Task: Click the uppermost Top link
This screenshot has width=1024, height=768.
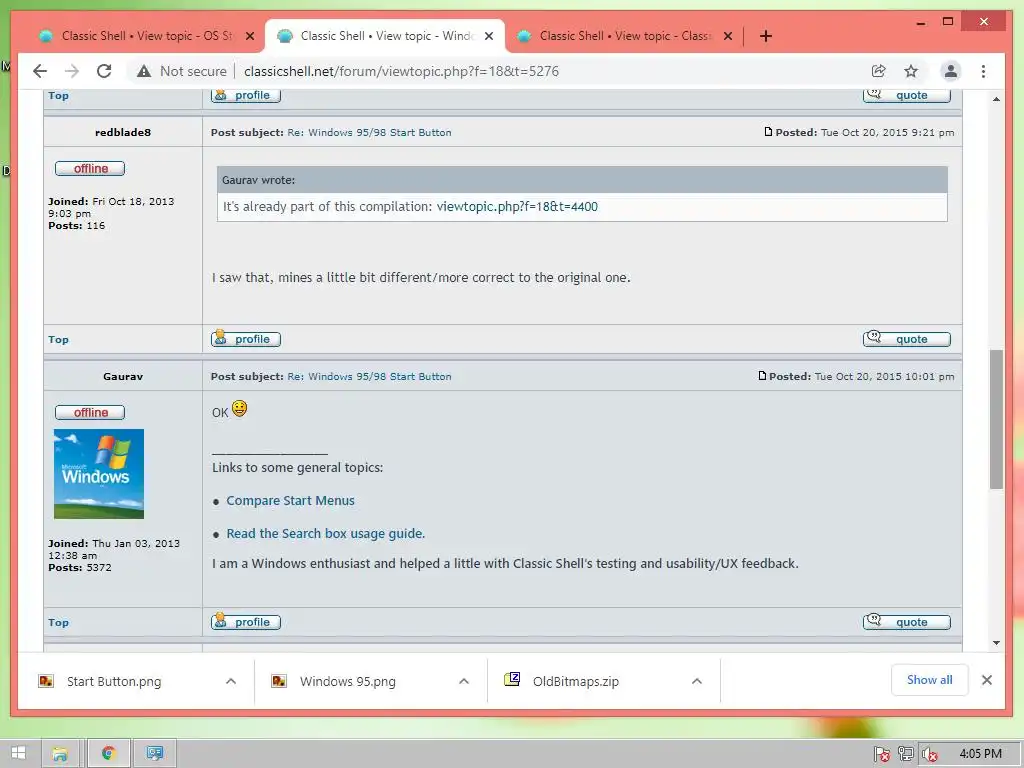Action: 58,95
